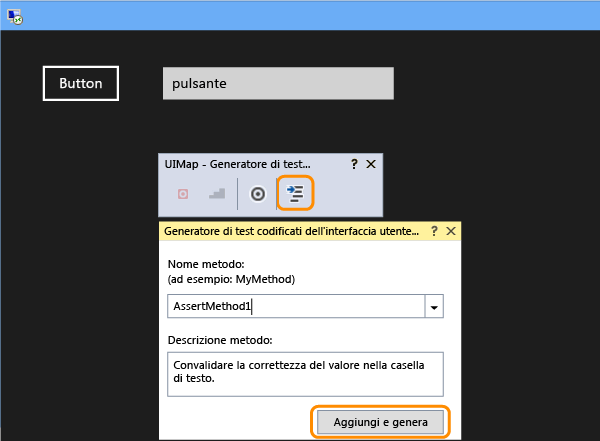Show recorded steps via the staircase icon
This screenshot has width=600, height=441.
coord(217,193)
